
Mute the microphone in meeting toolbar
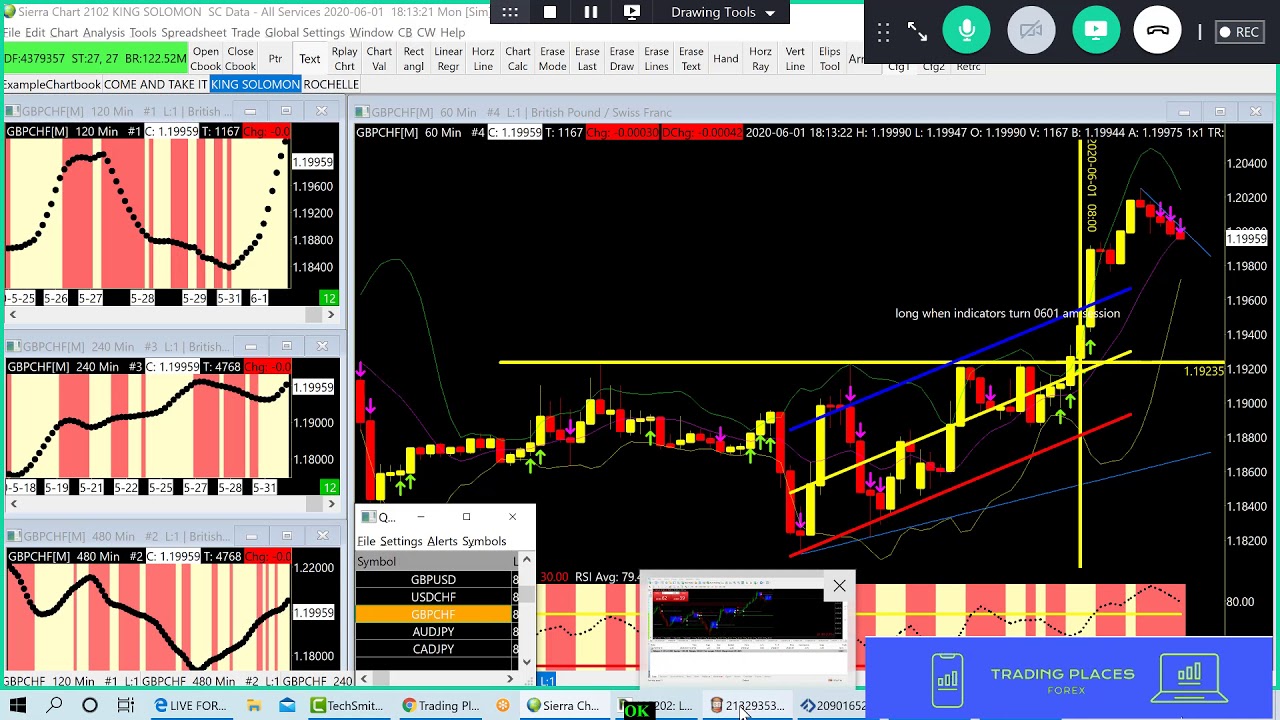pyautogui.click(x=966, y=31)
